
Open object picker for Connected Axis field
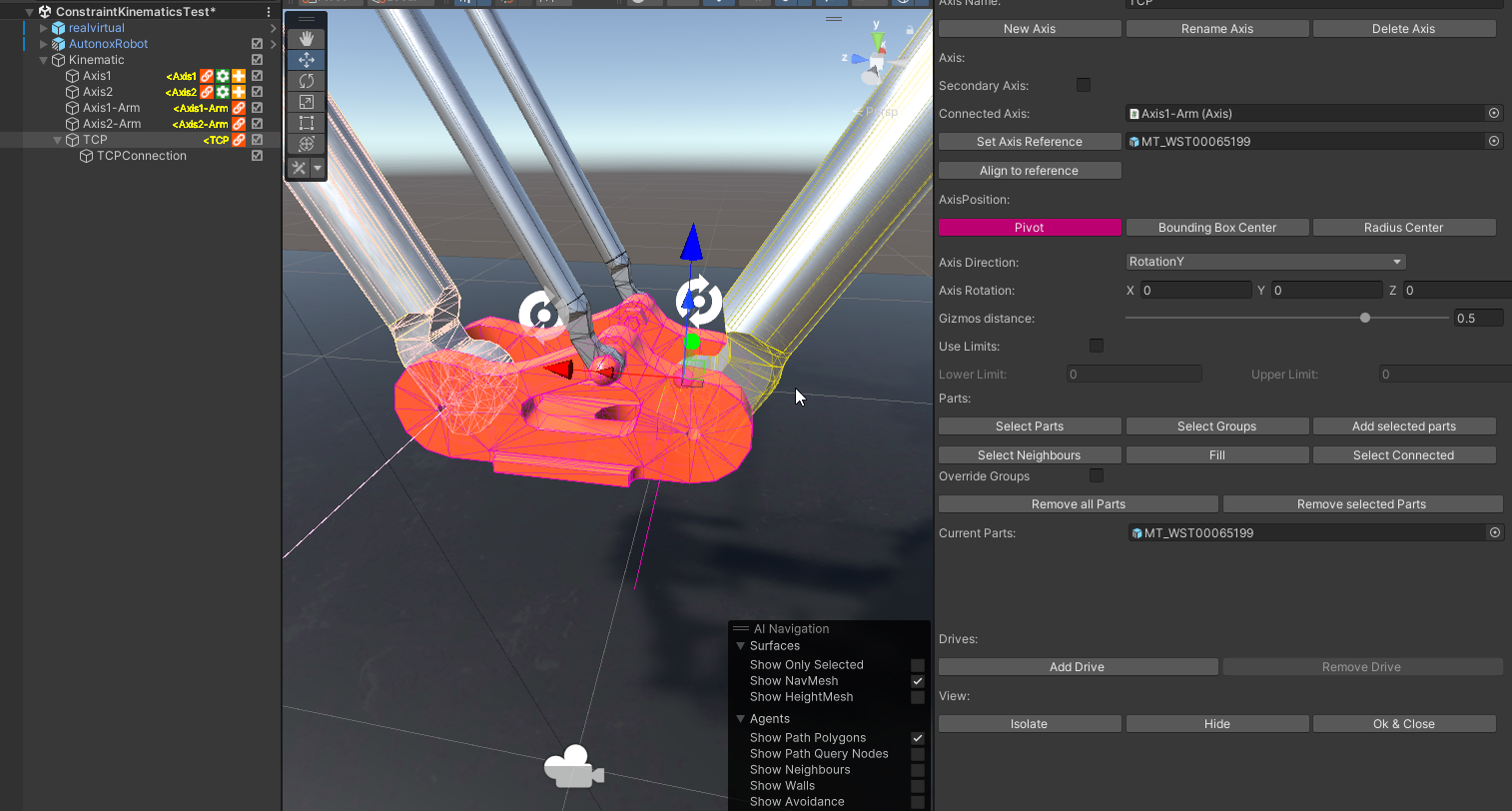click(x=1494, y=113)
